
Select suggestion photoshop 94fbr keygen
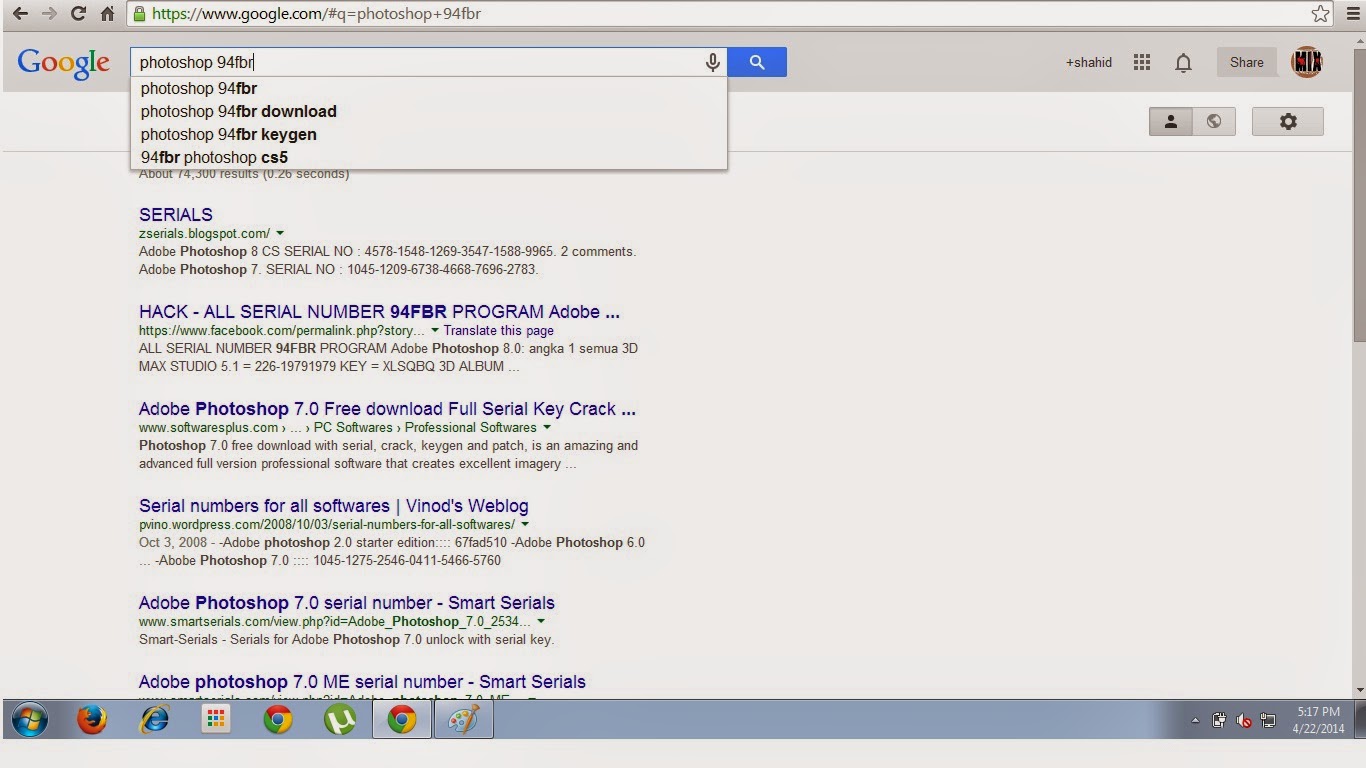[x=229, y=134]
